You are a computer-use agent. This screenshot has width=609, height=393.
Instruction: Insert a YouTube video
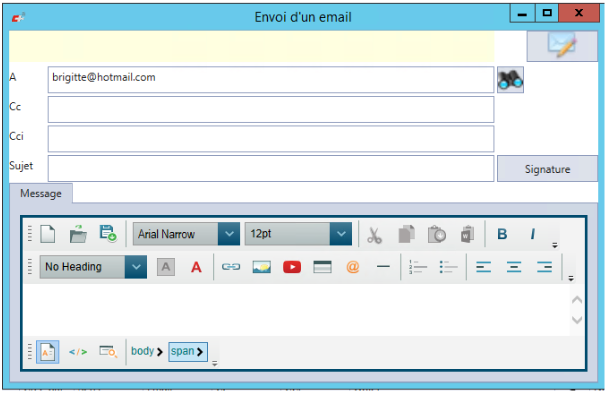[x=292, y=267]
